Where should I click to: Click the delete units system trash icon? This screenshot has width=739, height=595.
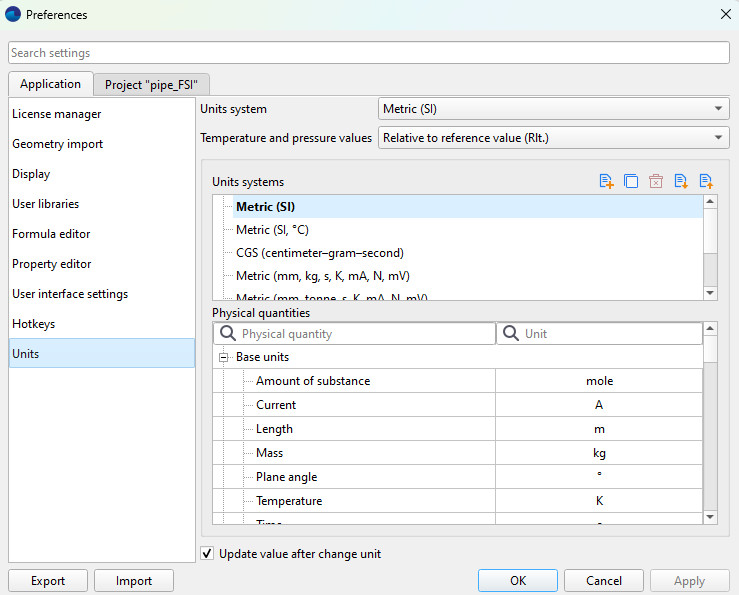tap(656, 181)
